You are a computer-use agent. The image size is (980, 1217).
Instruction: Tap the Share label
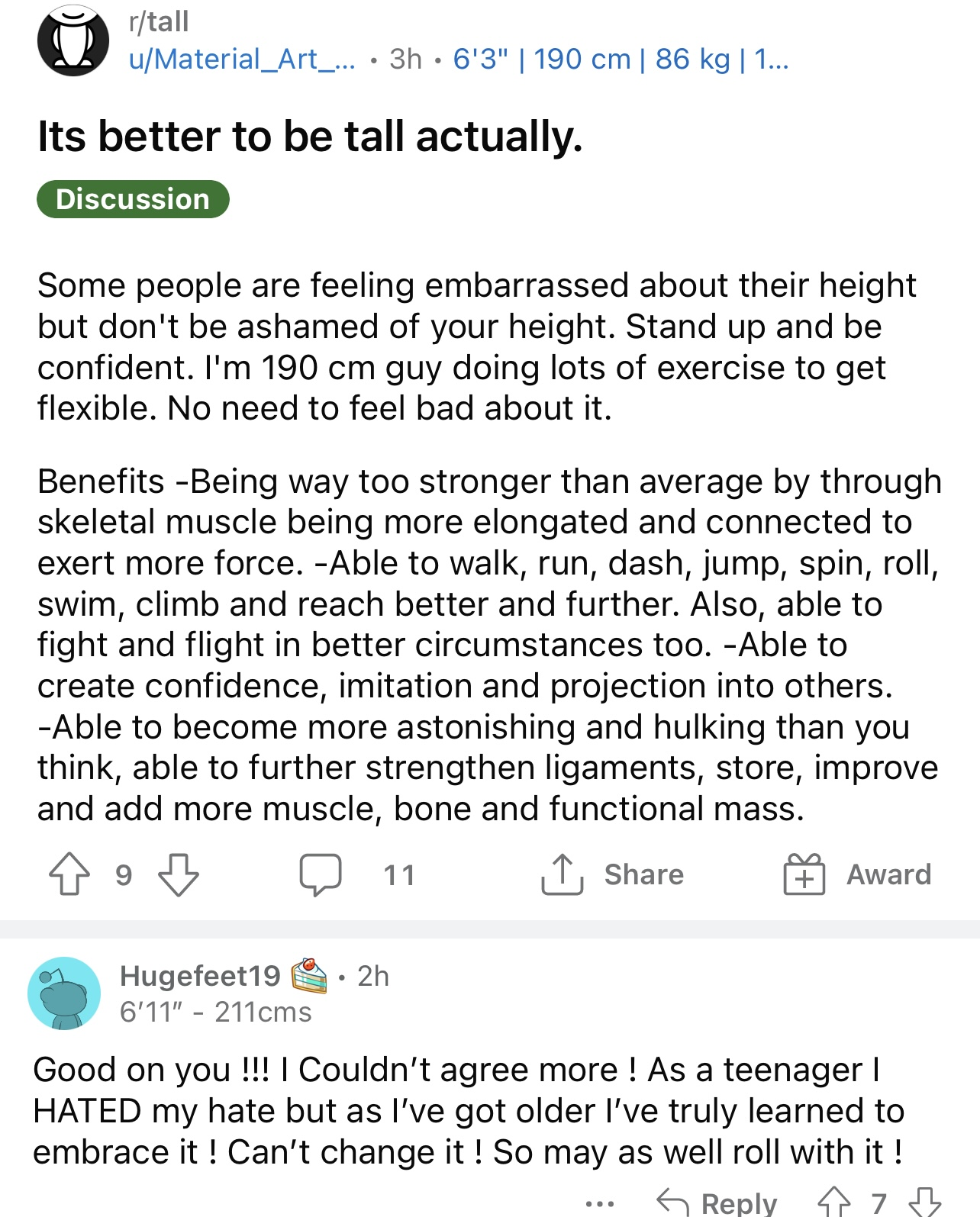click(644, 874)
